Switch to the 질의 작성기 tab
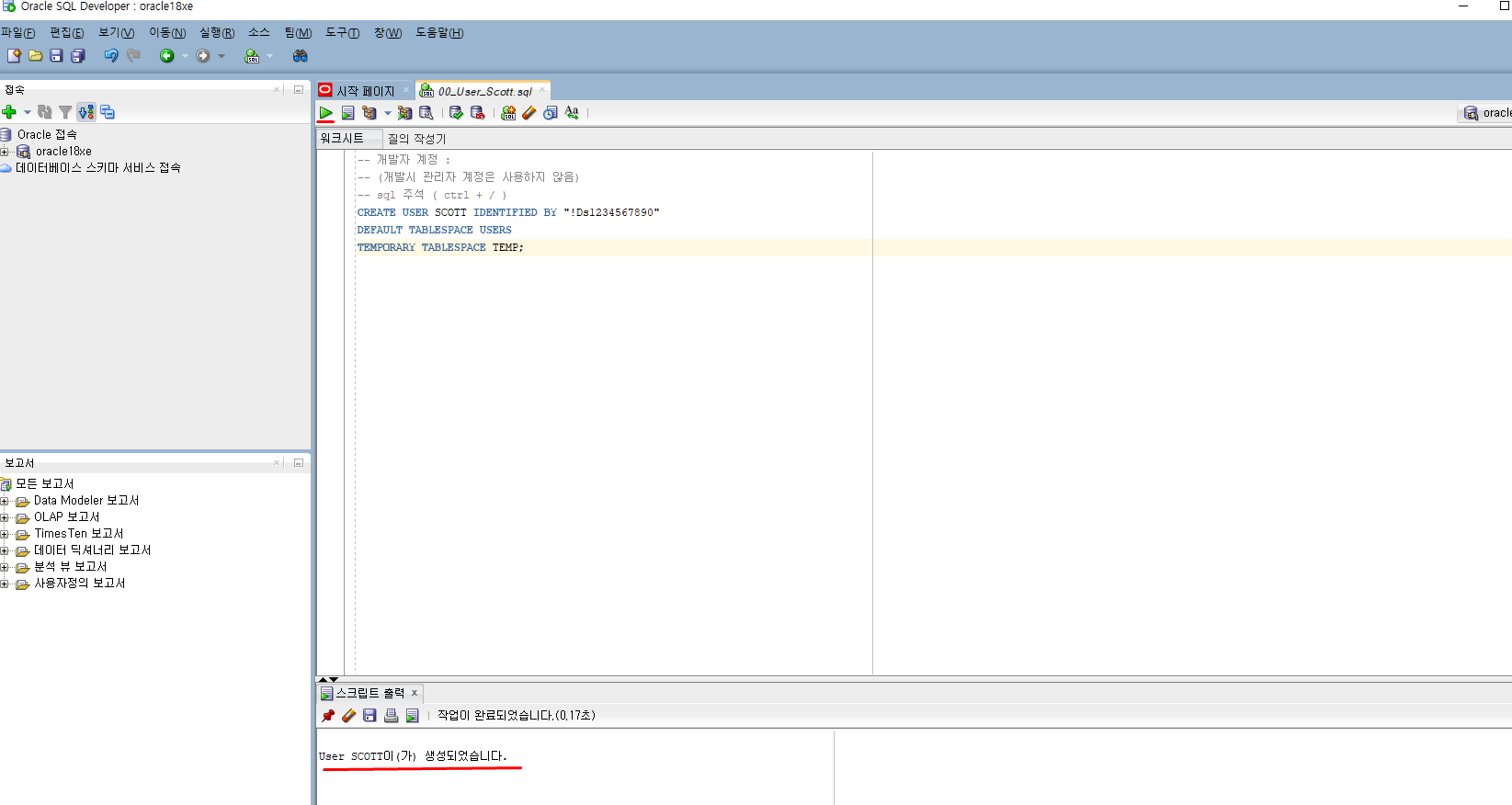Viewport: 1512px width, 805px height. tap(416, 139)
